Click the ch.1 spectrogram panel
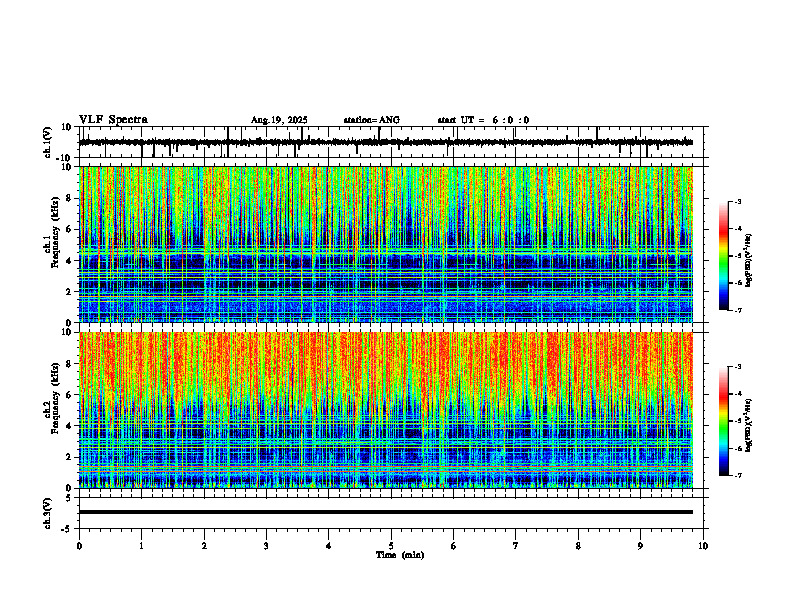The image size is (792, 612). tap(385, 244)
